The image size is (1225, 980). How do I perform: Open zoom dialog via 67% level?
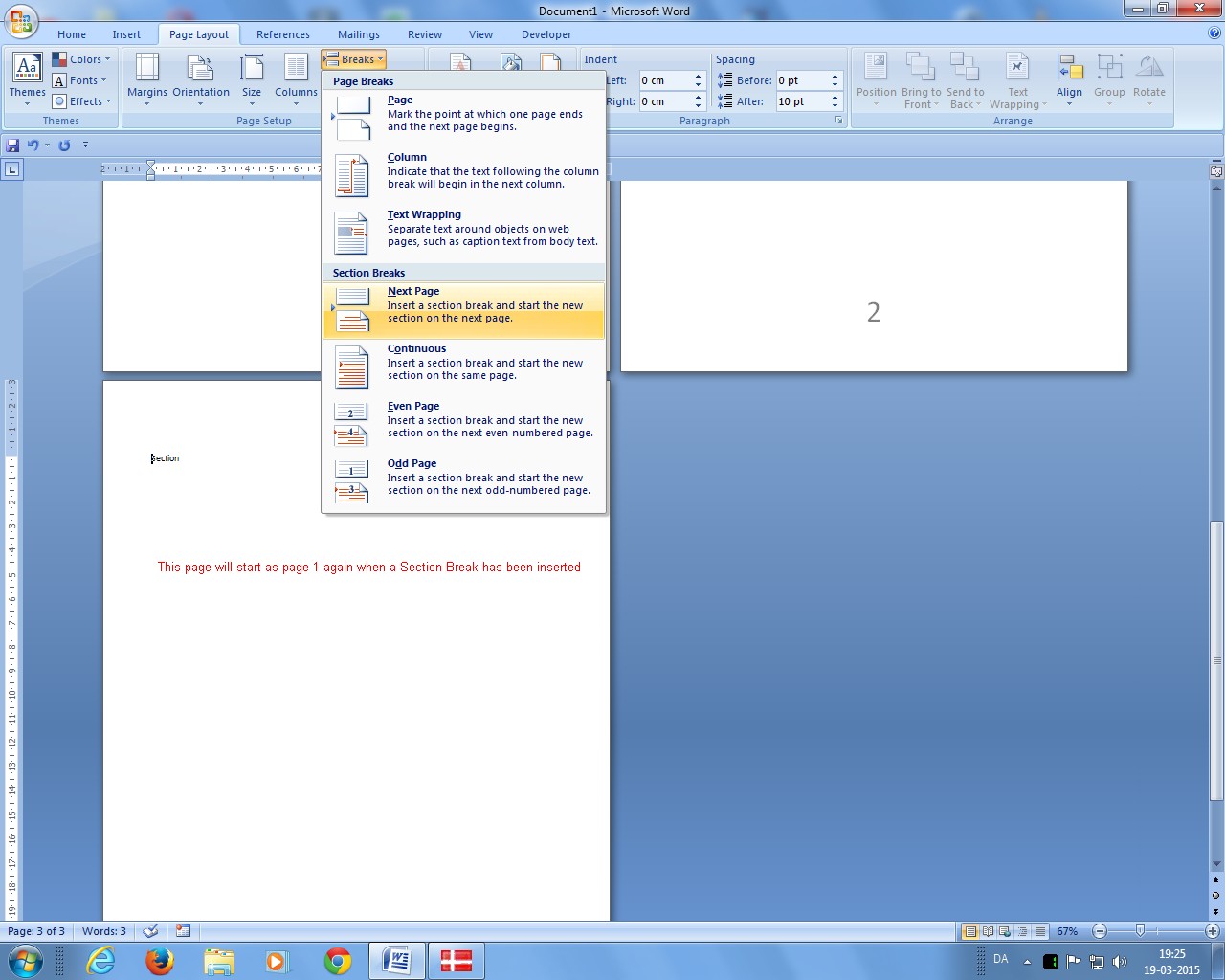(x=1067, y=931)
